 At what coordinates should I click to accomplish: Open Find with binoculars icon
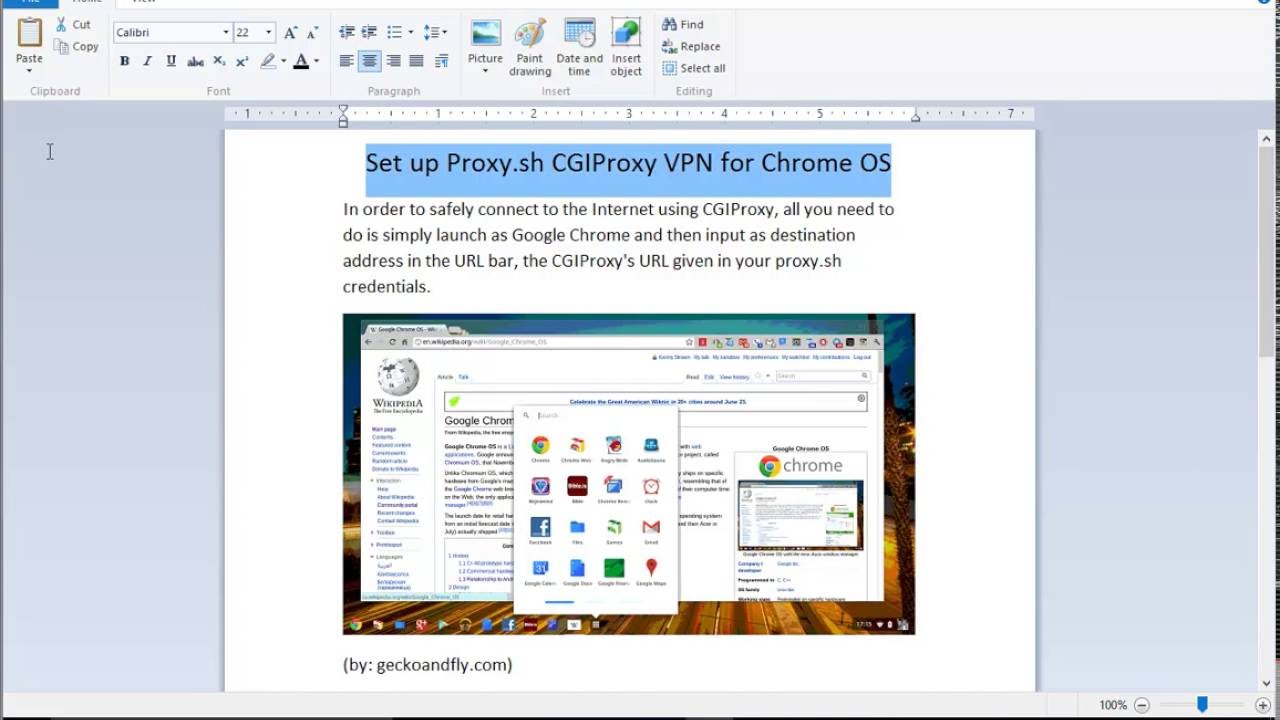coord(683,24)
